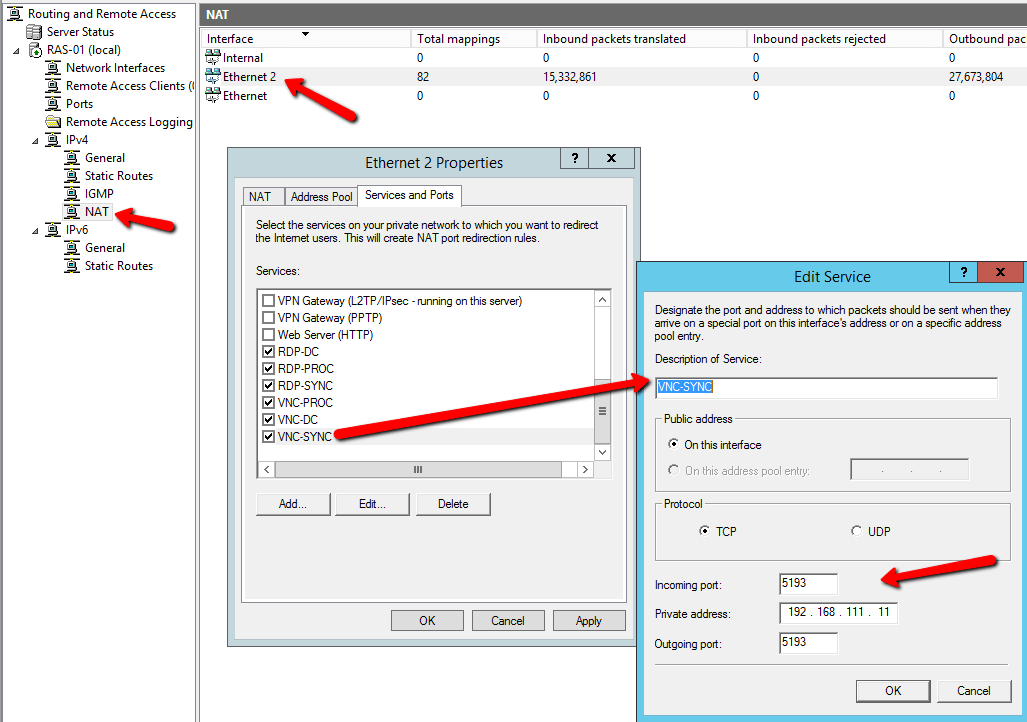Collapse the RAS-01 (local) server node
Viewport: 1027px width, 722px height.
[17, 50]
